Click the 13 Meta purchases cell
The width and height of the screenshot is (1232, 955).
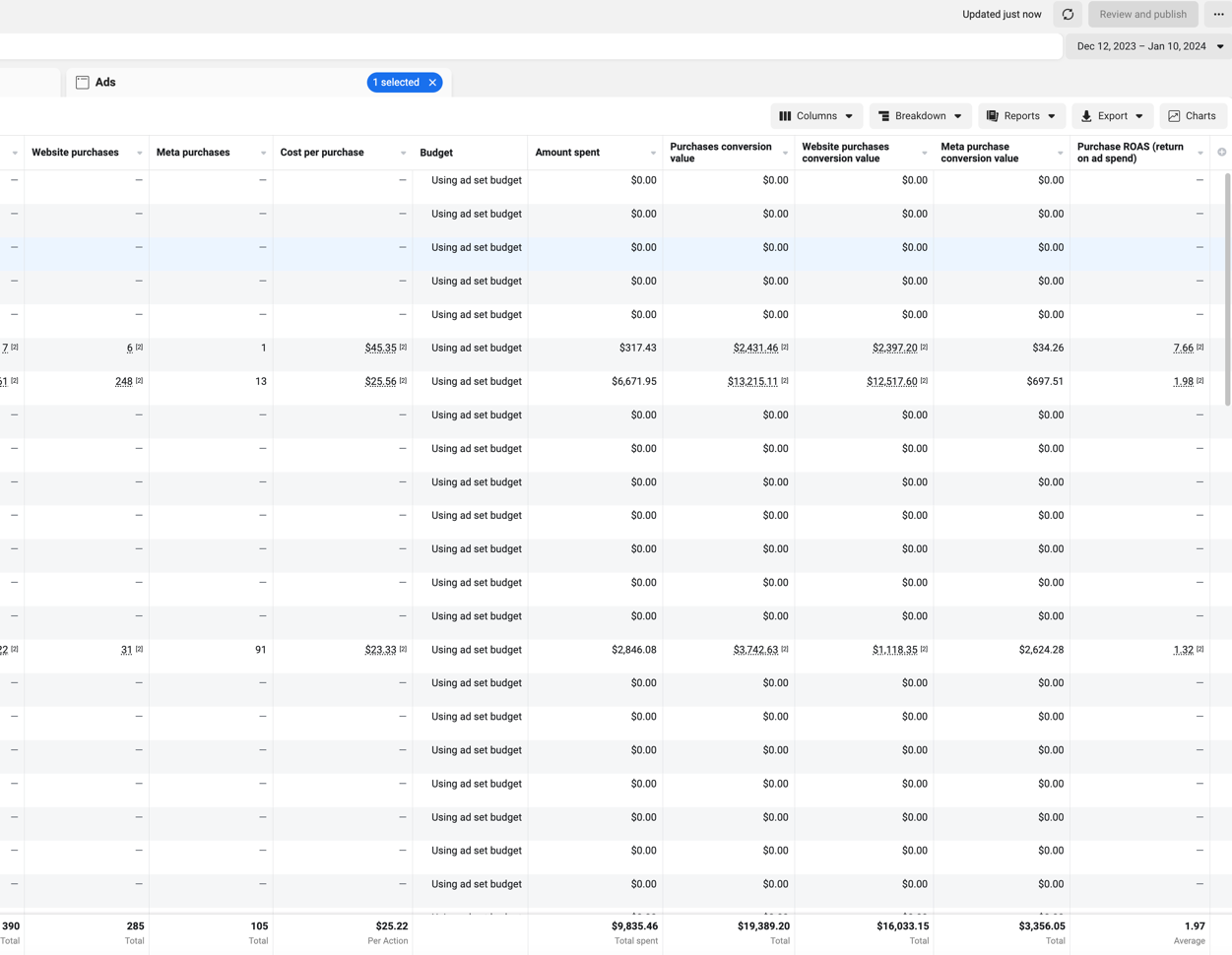tap(260, 382)
